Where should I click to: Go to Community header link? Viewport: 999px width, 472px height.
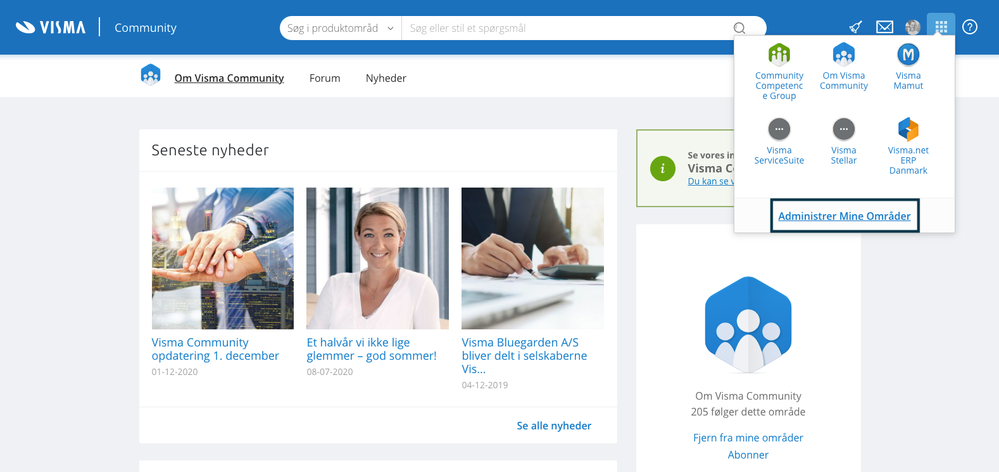[145, 28]
